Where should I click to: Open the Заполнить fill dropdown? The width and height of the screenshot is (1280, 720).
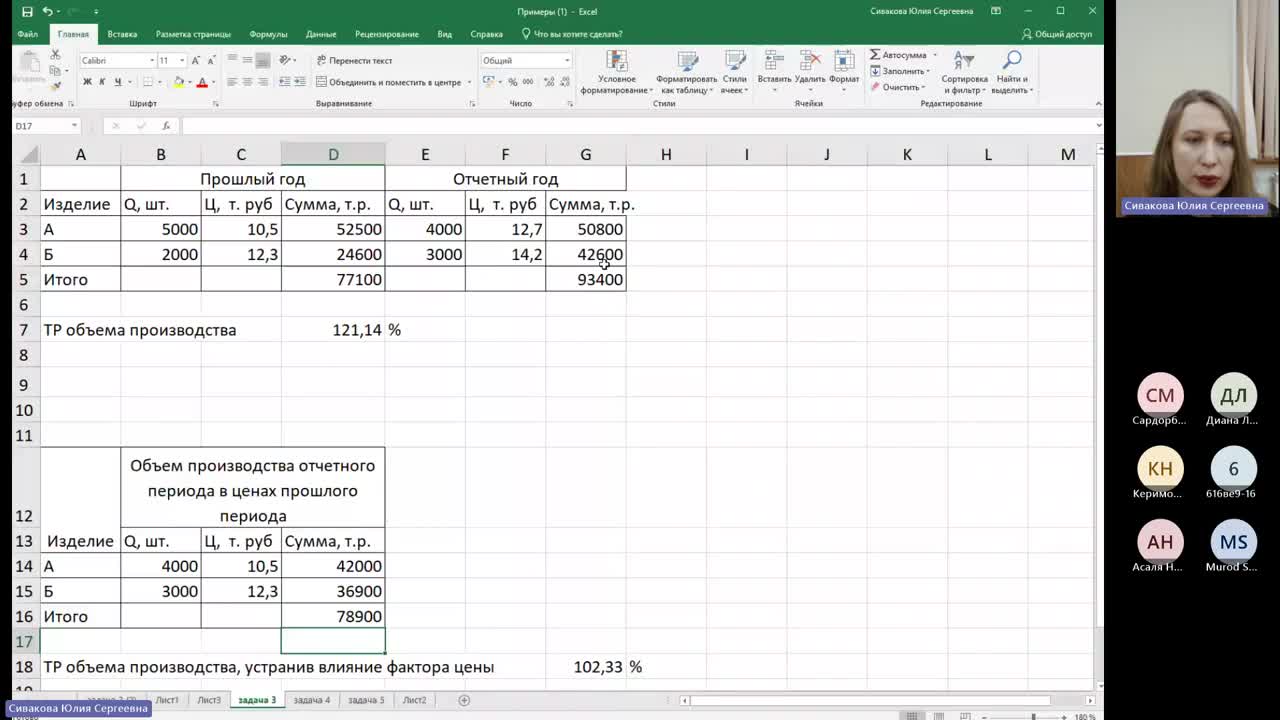click(x=900, y=71)
